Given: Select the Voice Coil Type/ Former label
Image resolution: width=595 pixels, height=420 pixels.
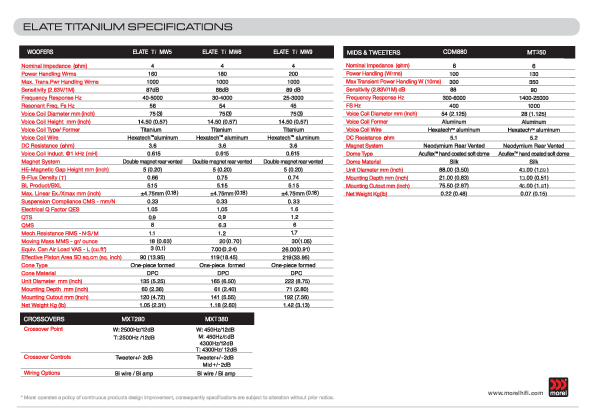Looking at the screenshot, I should [50, 130].
